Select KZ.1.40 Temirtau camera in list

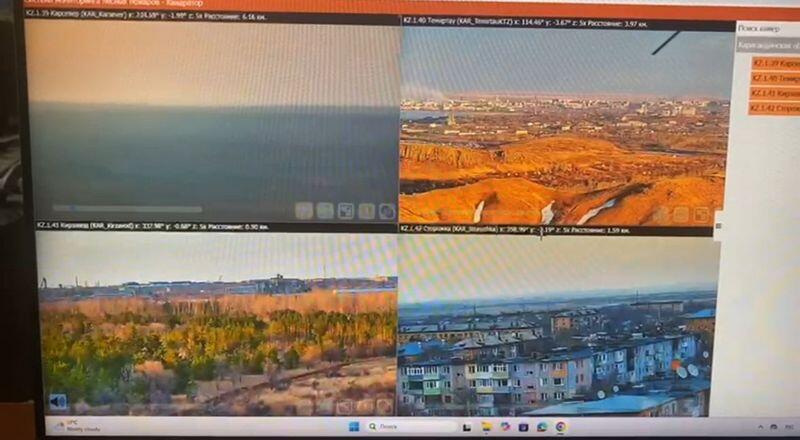tap(775, 78)
